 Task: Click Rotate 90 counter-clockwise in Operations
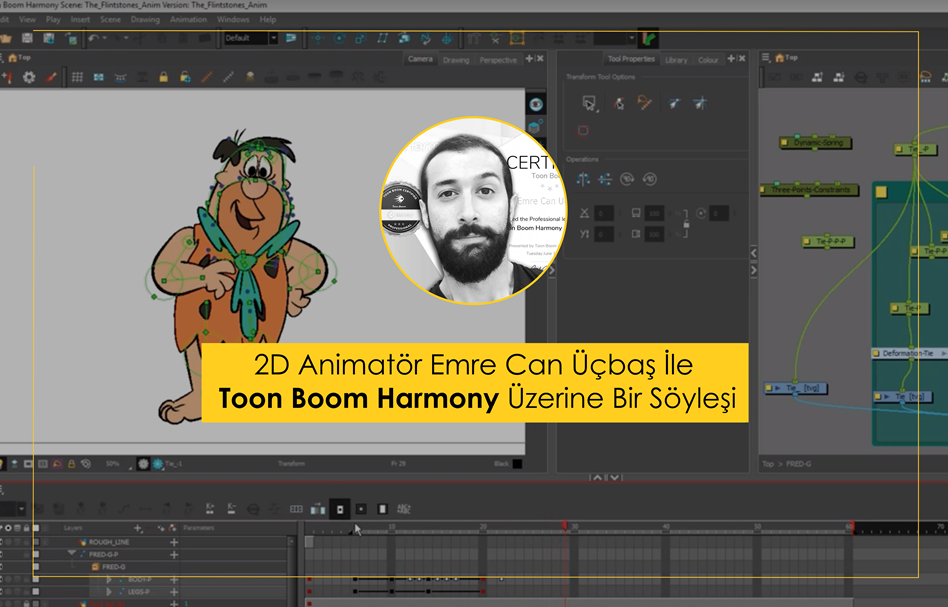649,179
